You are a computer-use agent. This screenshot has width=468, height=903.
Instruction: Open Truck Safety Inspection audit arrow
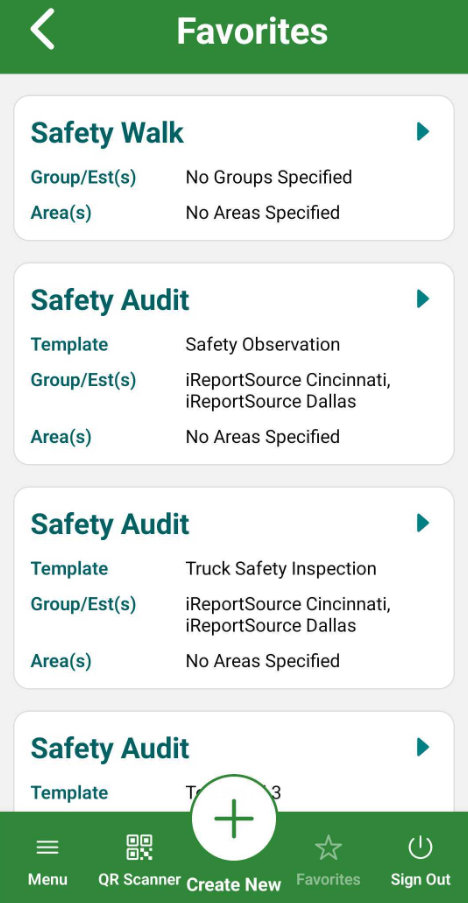click(423, 523)
